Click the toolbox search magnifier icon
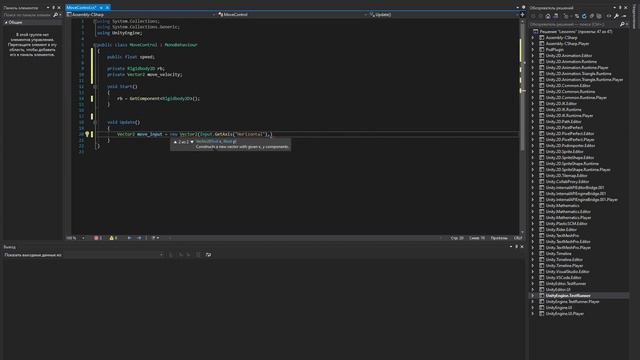 (56, 15)
